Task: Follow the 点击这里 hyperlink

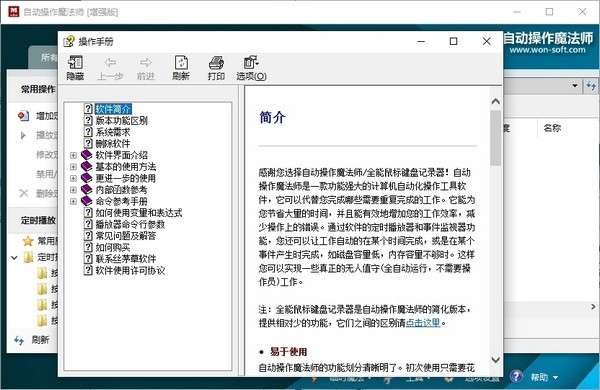Action: click(422, 323)
